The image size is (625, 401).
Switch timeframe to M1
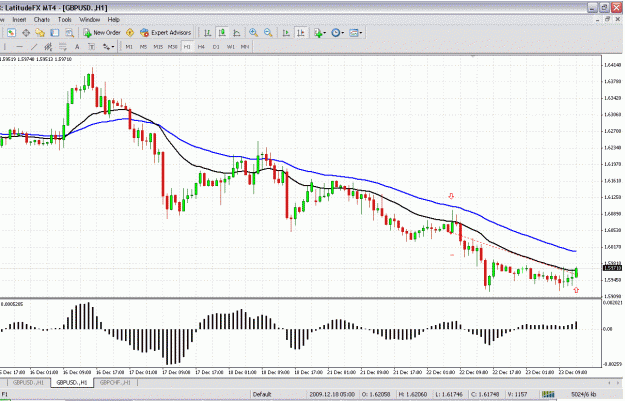pyautogui.click(x=129, y=47)
